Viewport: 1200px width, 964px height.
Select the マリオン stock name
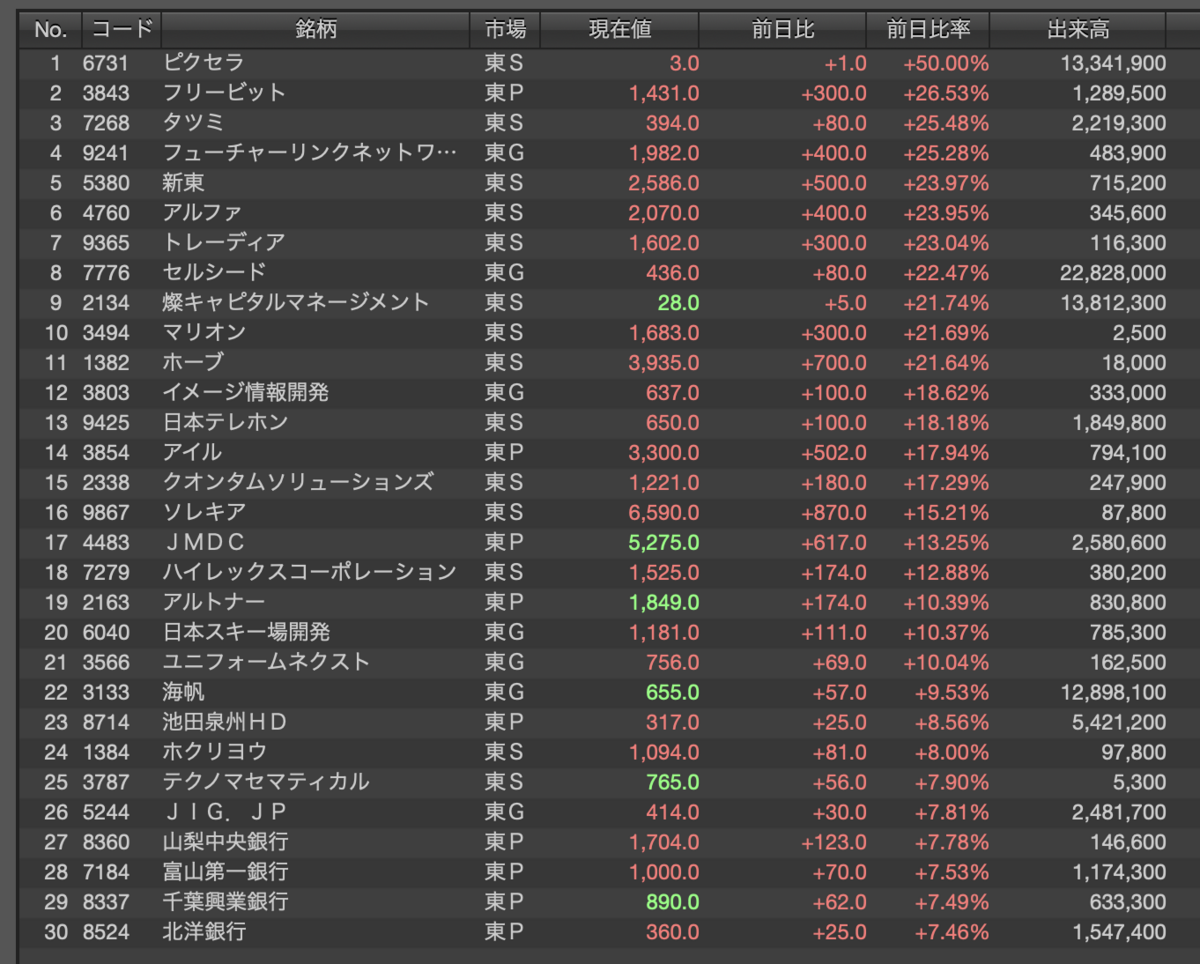(x=204, y=332)
